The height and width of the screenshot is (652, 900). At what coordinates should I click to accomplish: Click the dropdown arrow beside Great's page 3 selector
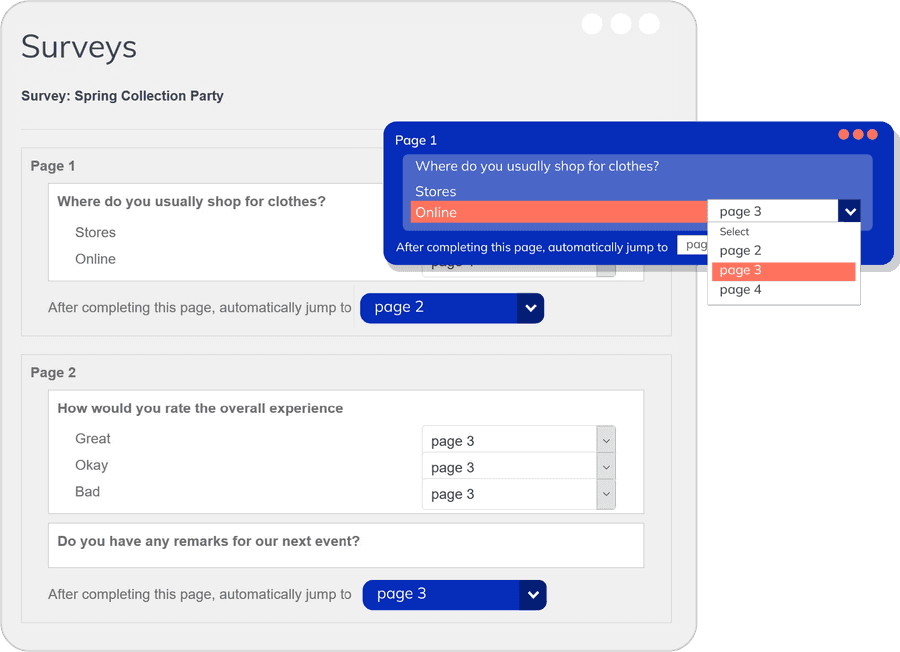[604, 440]
